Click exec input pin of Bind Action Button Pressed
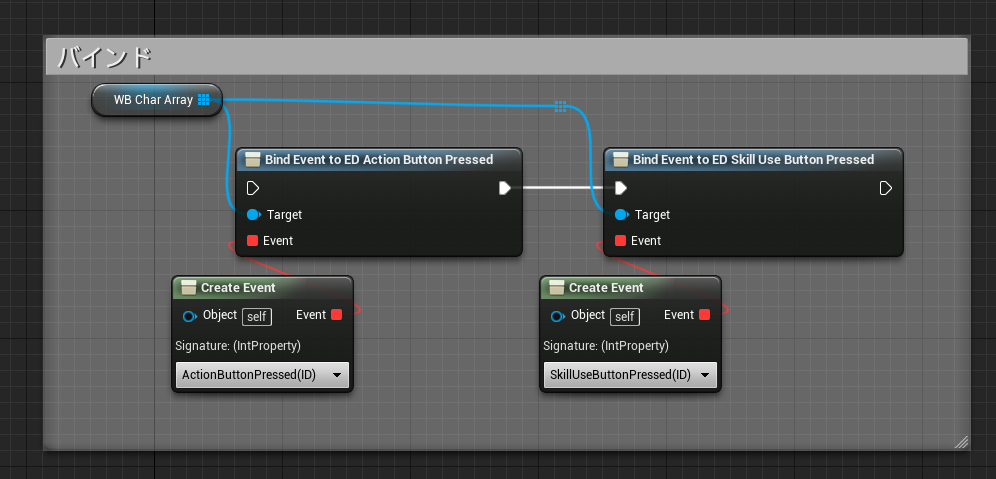The width and height of the screenshot is (996, 479). (x=253, y=188)
